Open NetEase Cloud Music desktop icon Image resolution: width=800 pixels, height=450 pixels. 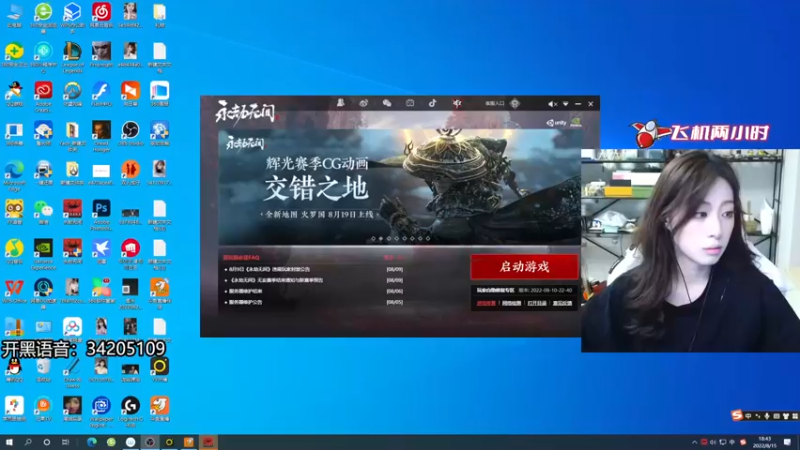click(102, 15)
